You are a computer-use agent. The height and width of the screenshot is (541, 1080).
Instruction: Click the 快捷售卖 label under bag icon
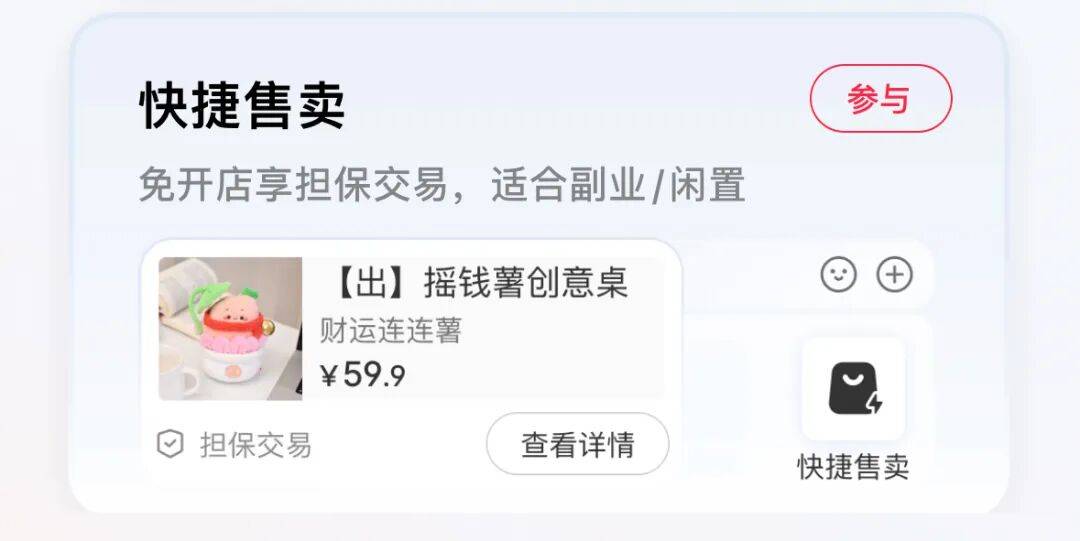853,467
